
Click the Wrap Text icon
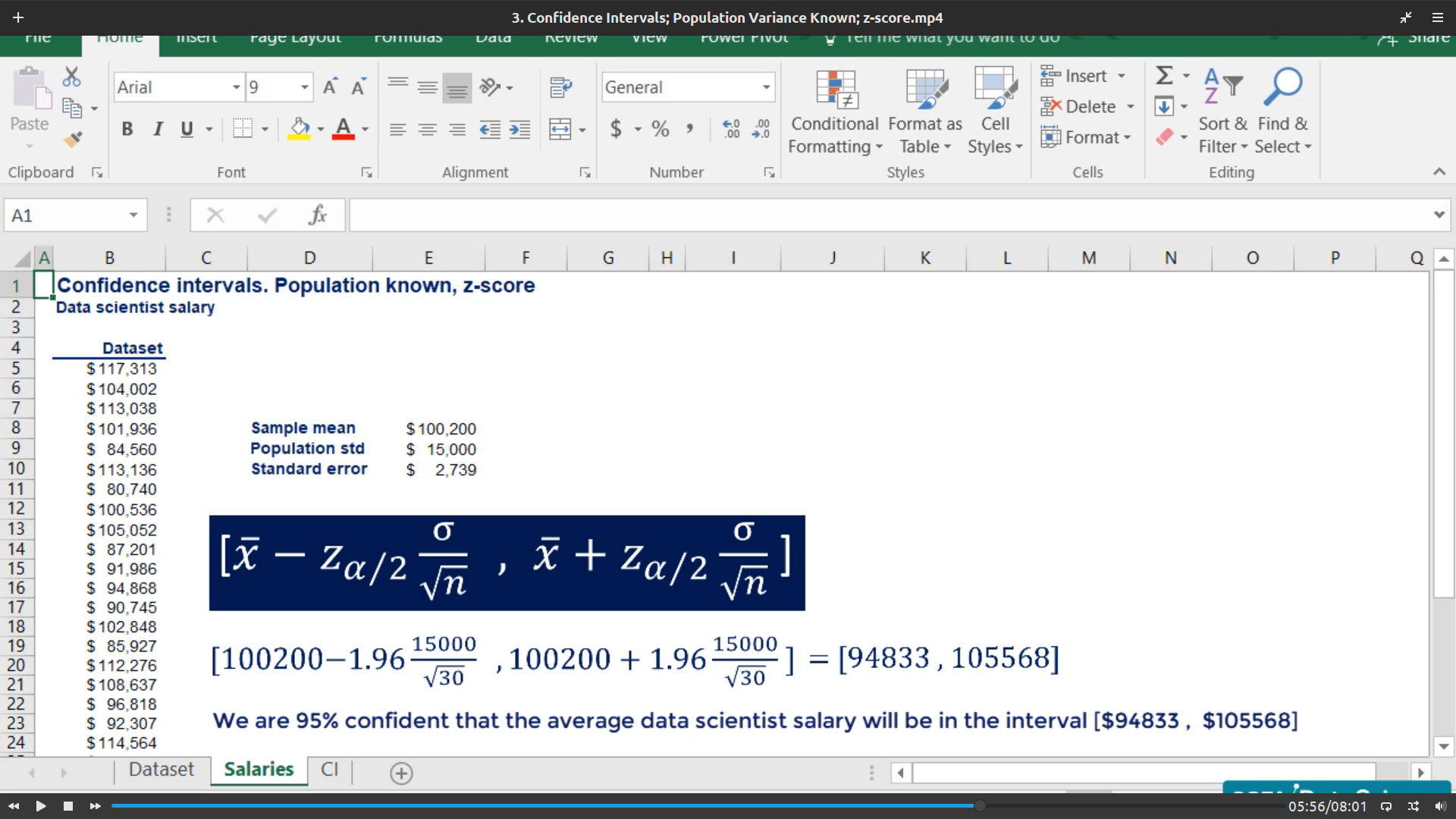[x=560, y=87]
